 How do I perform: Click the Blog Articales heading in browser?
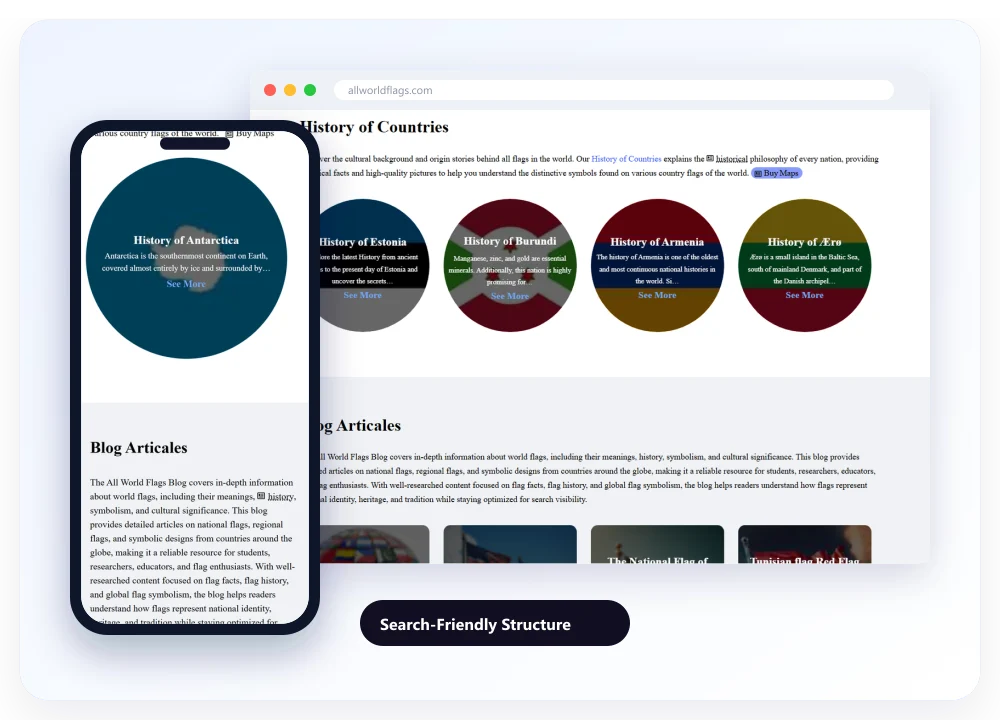(361, 425)
